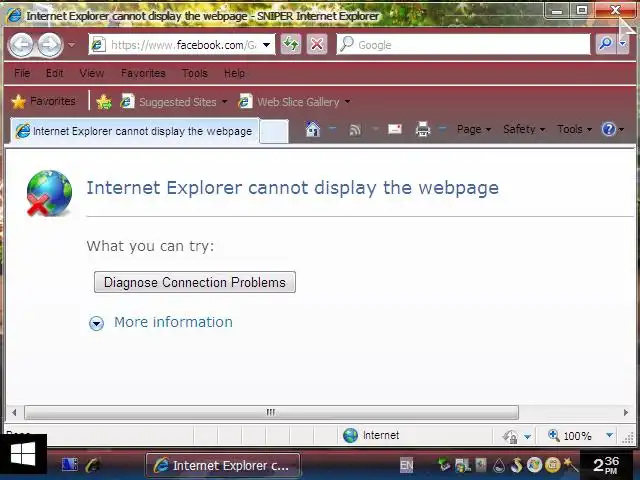
Task: Click the Internet zone globe in status bar
Action: point(350,436)
